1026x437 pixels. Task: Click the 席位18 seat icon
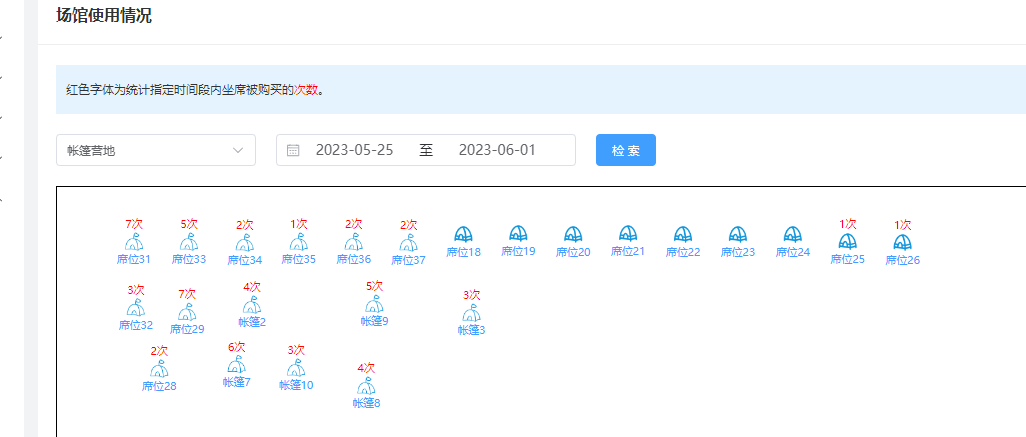pos(463,234)
